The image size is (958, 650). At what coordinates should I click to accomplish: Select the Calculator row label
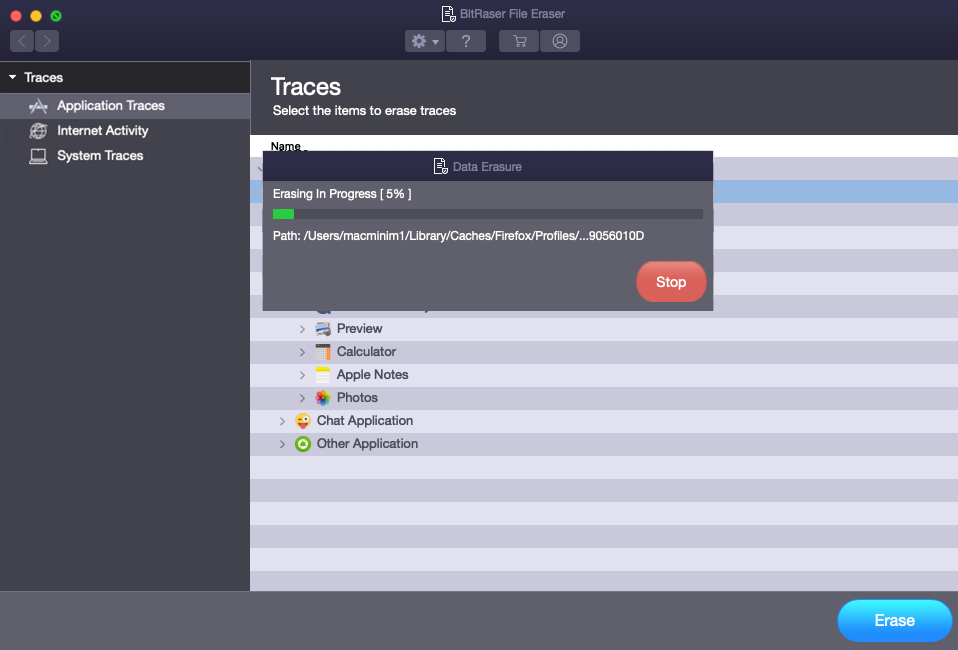tap(366, 352)
